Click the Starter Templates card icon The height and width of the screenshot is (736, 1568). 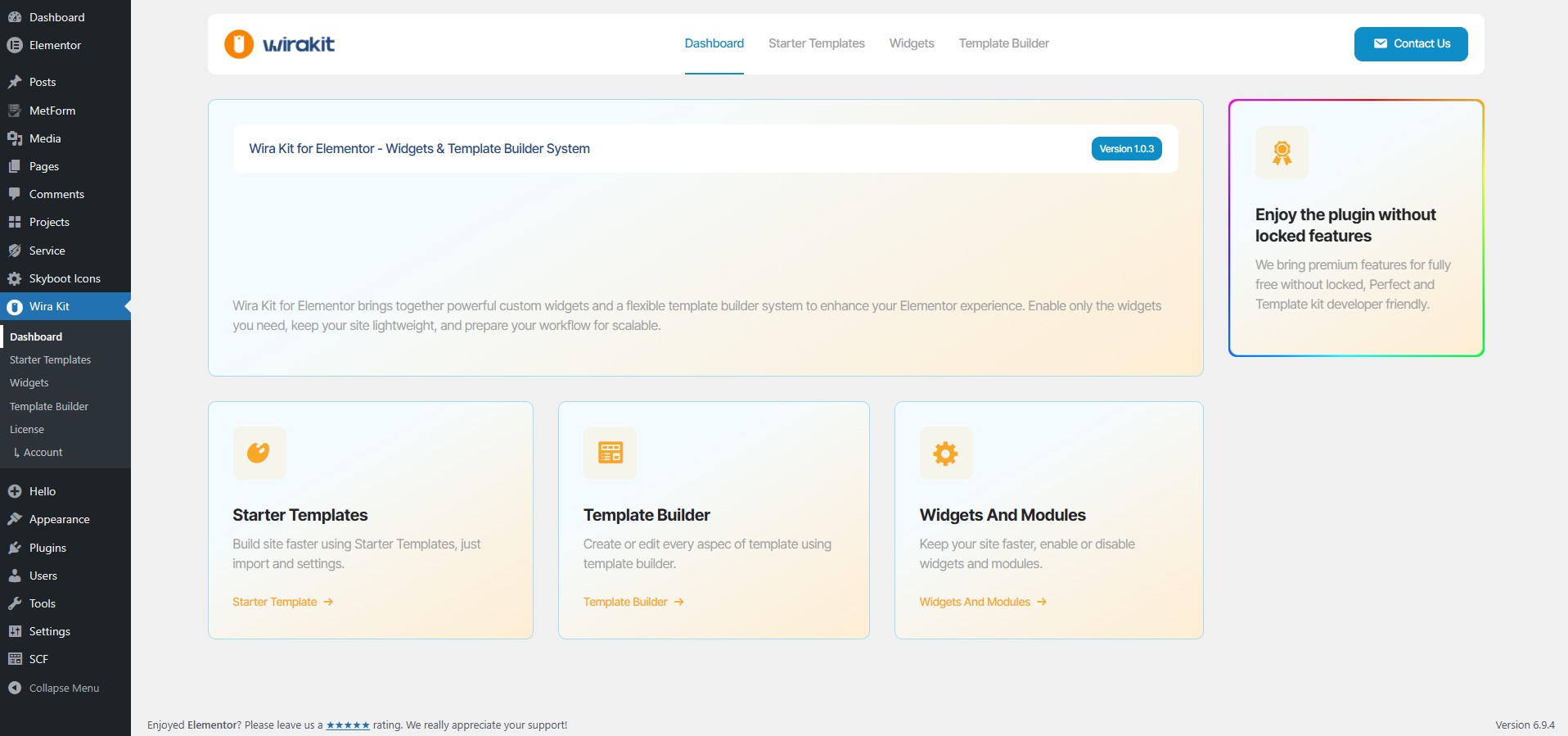tap(259, 453)
